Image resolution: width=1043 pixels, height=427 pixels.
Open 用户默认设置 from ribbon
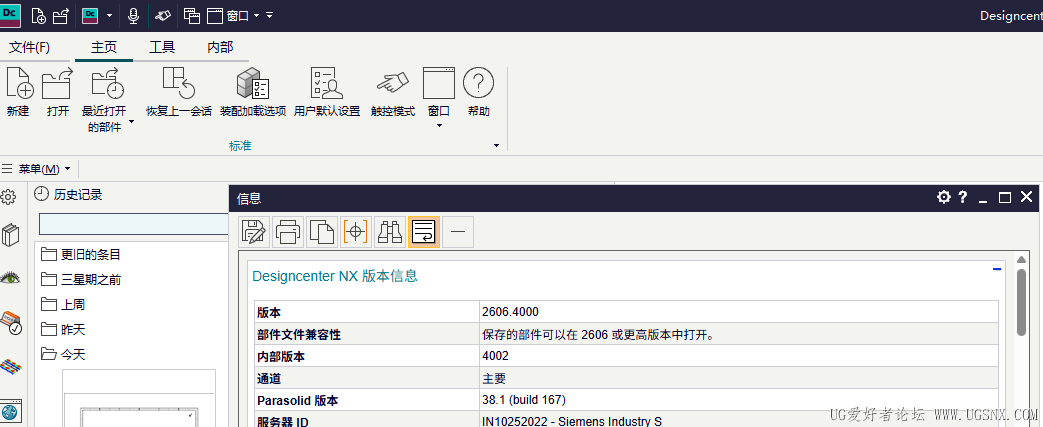[327, 92]
